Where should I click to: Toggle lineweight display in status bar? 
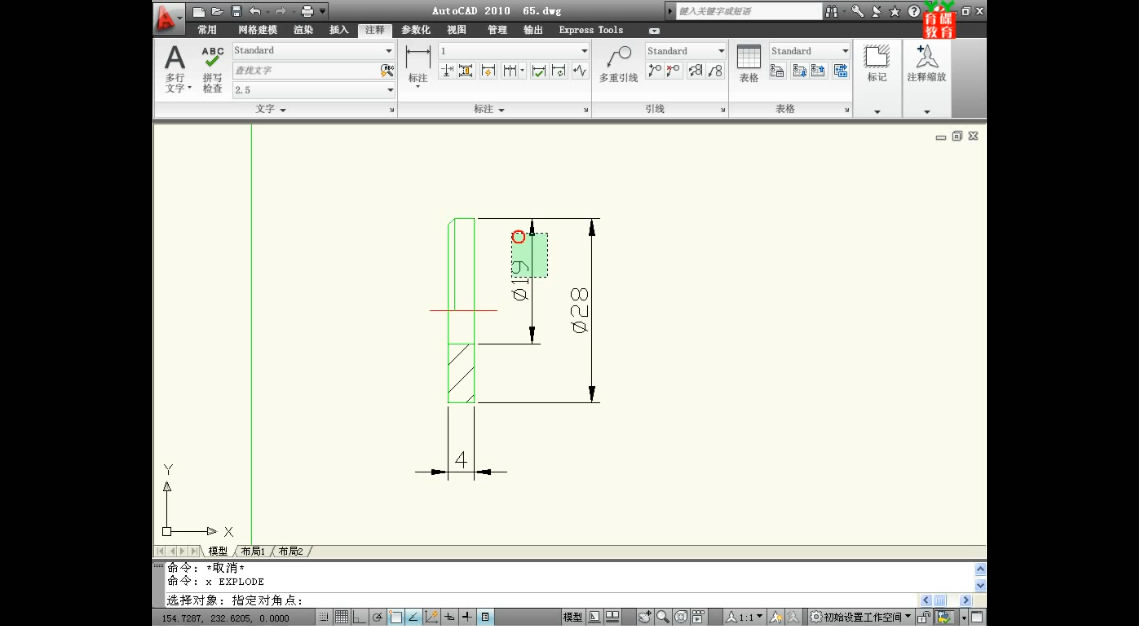pos(467,617)
